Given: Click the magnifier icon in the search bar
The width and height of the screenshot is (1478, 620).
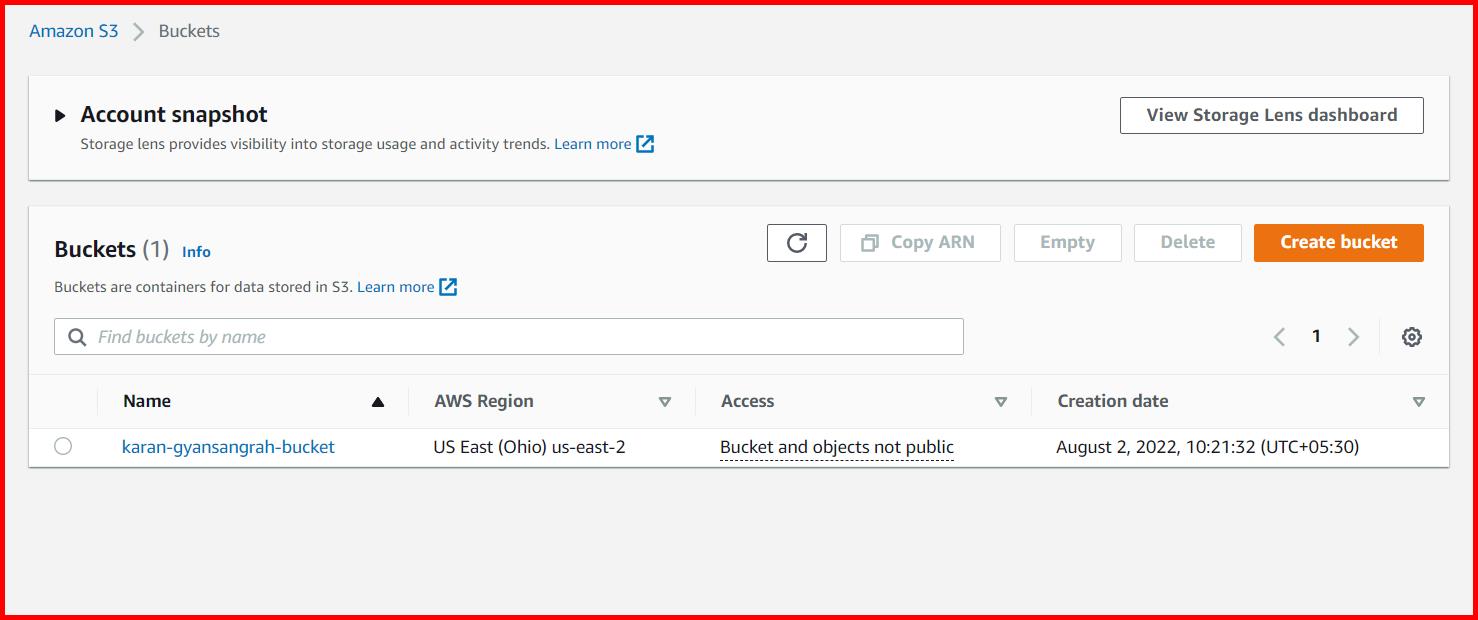Looking at the screenshot, I should (77, 336).
